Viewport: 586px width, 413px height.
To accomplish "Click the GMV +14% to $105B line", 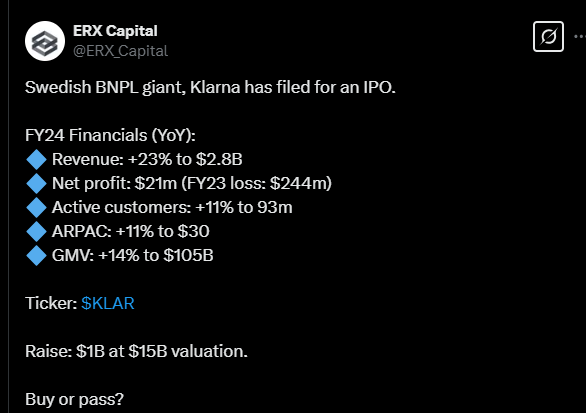I will (x=133, y=255).
